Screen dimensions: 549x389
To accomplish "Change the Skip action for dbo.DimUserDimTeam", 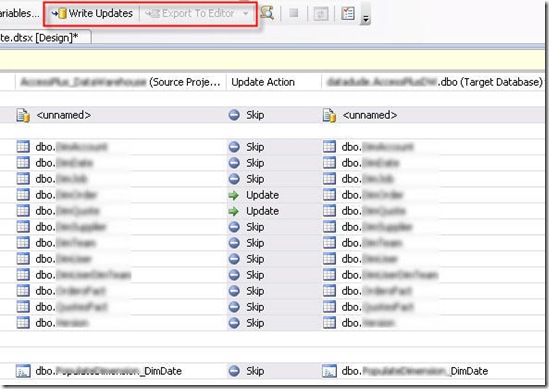I will pos(255,275).
